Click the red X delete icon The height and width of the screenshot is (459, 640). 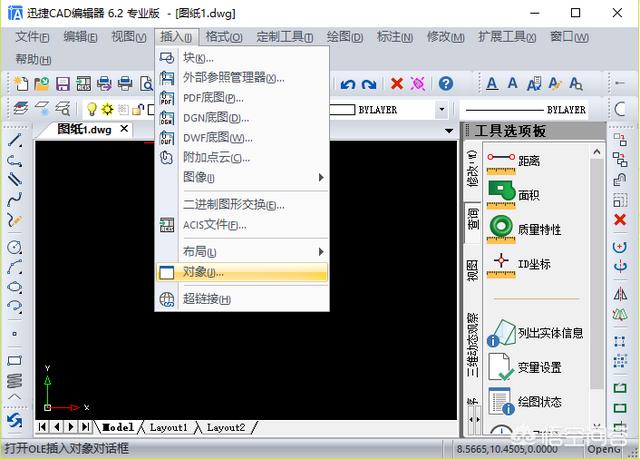pyautogui.click(x=396, y=84)
